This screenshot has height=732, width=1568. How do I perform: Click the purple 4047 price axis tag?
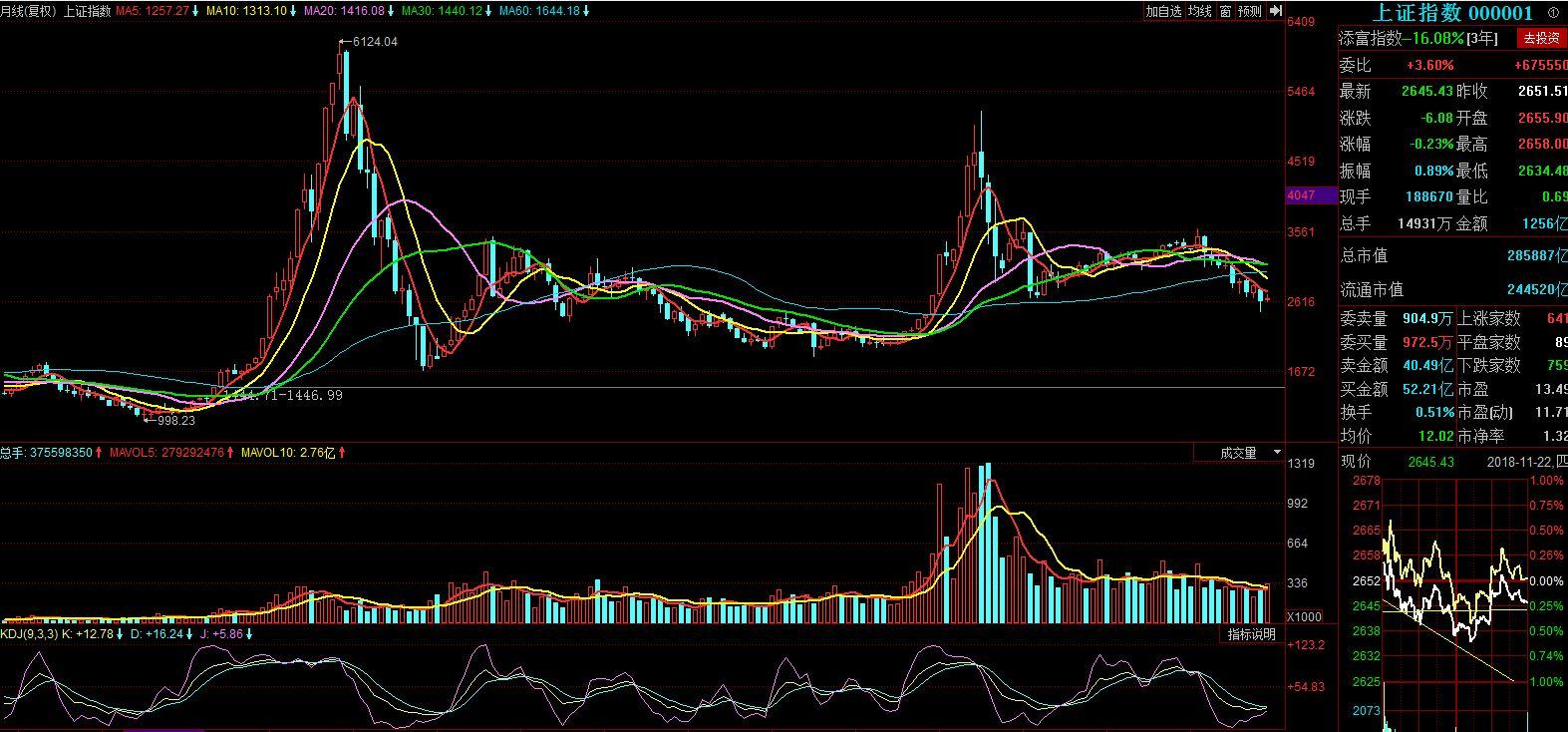pyautogui.click(x=1311, y=195)
